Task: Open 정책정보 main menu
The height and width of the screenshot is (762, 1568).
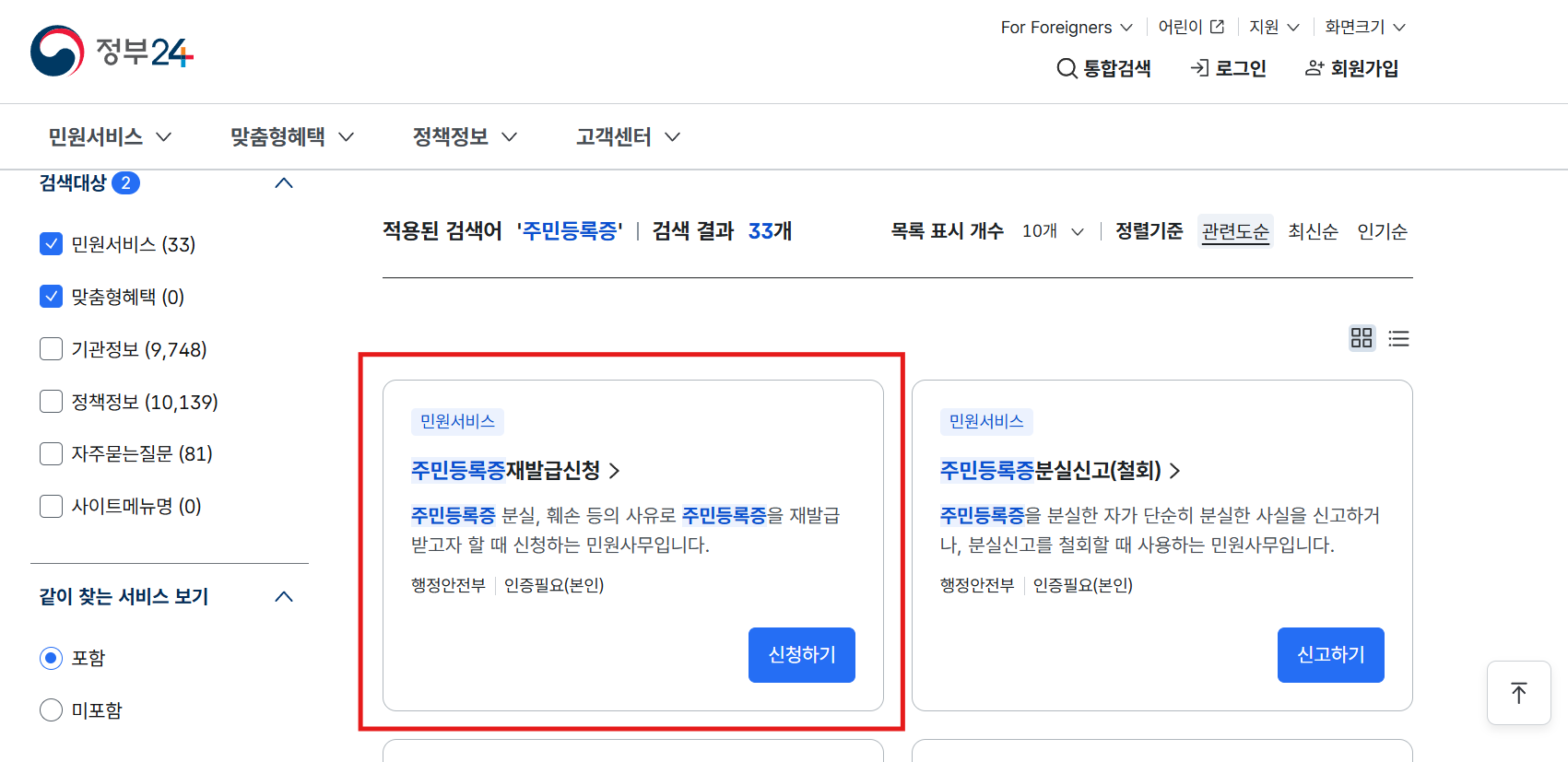Action: 465,136
